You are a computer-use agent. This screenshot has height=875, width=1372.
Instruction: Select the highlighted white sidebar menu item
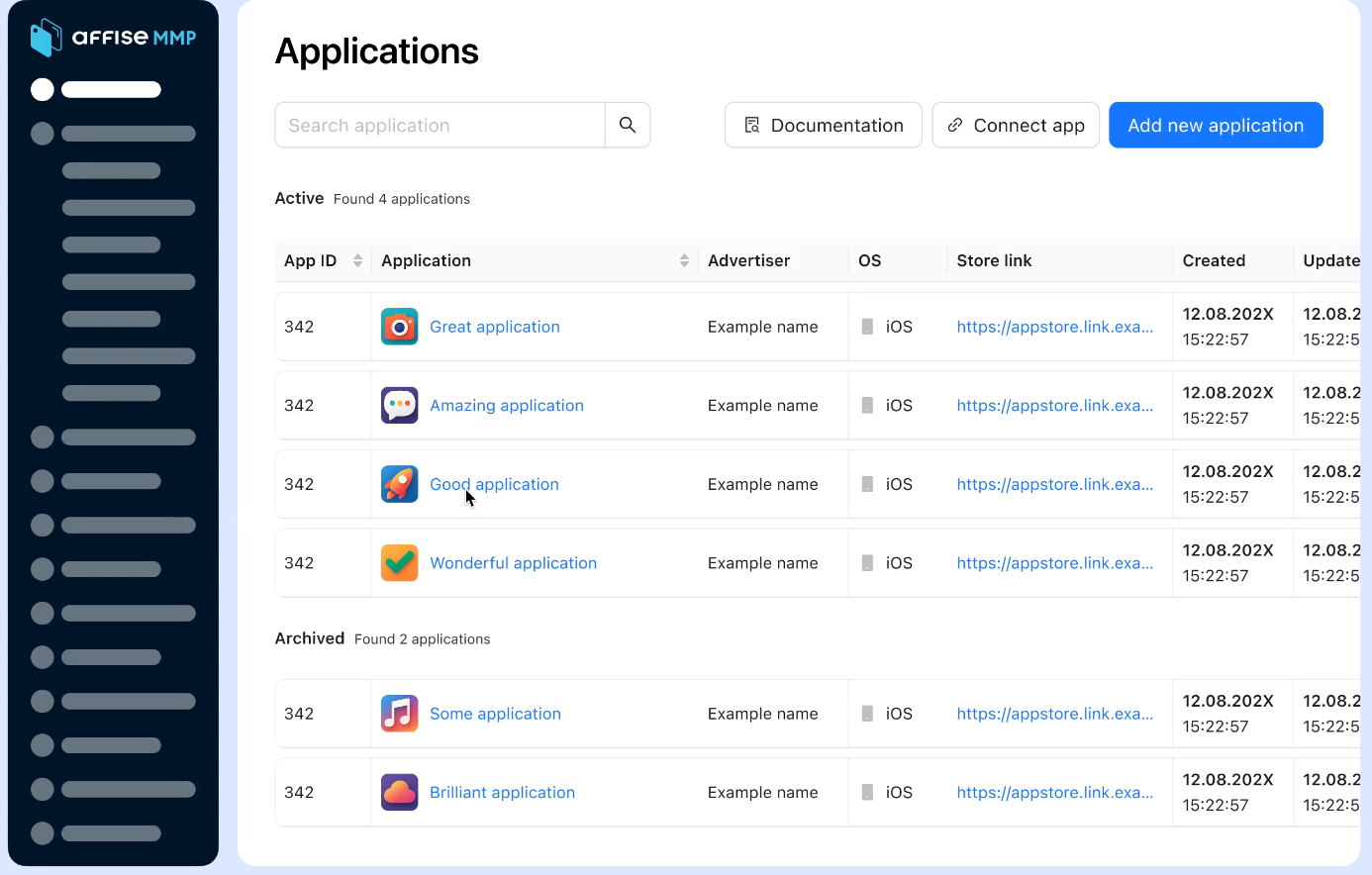(x=96, y=90)
